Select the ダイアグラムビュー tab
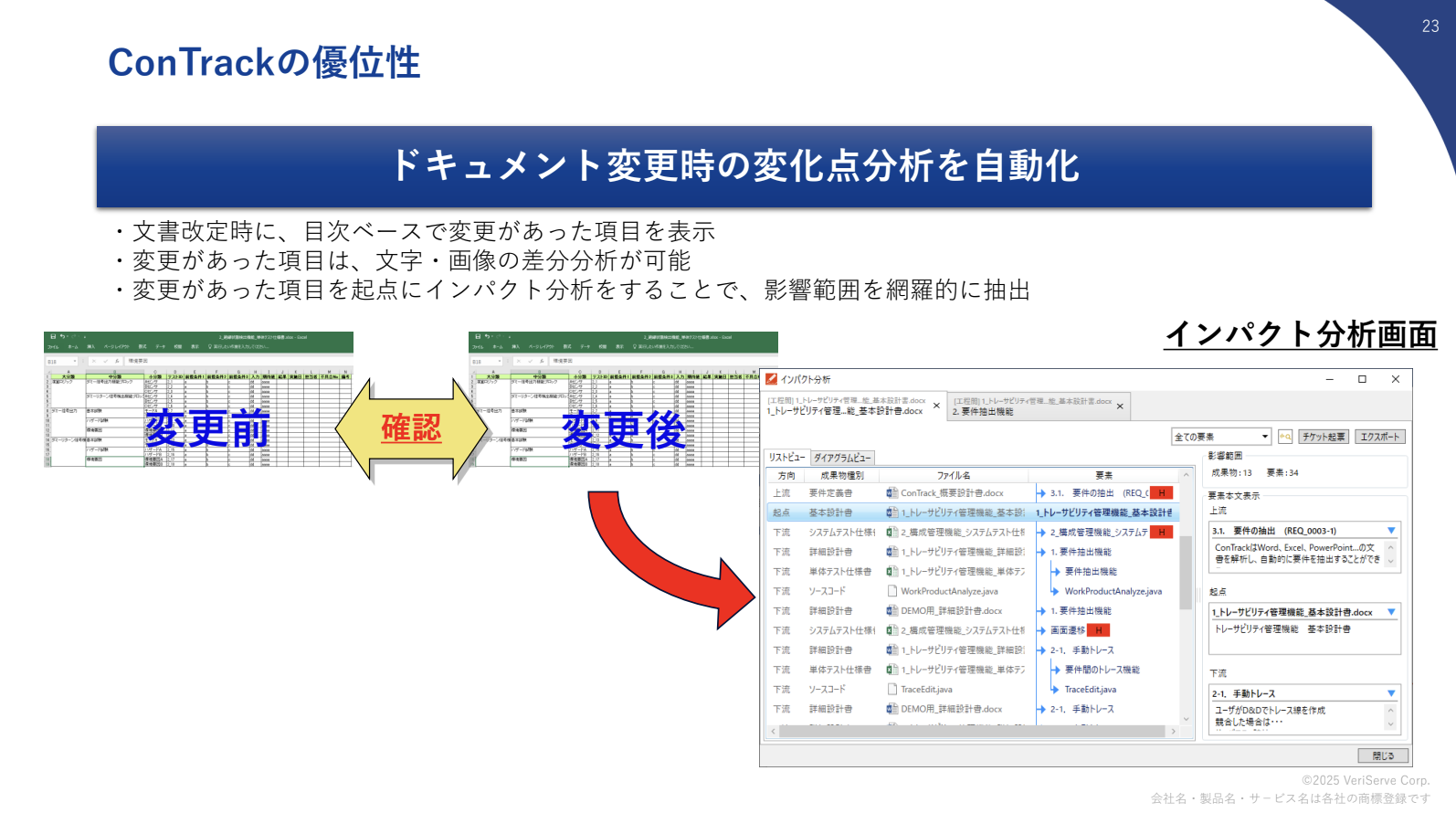1456x813 pixels. [x=842, y=458]
